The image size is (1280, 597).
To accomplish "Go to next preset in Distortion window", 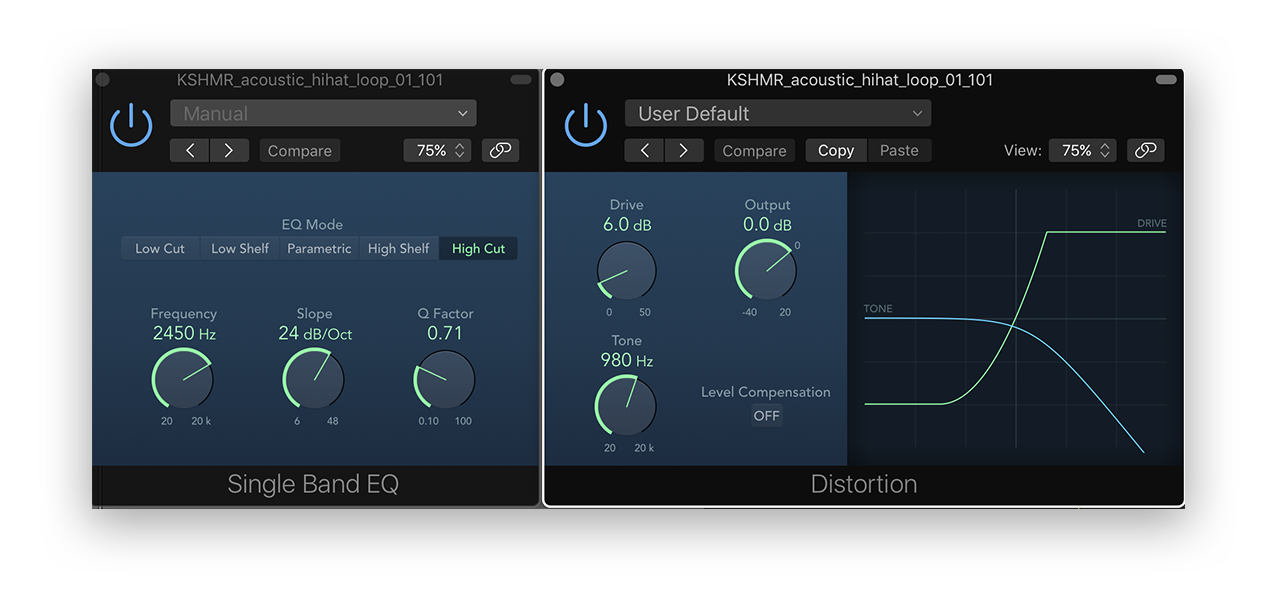I will tap(684, 151).
